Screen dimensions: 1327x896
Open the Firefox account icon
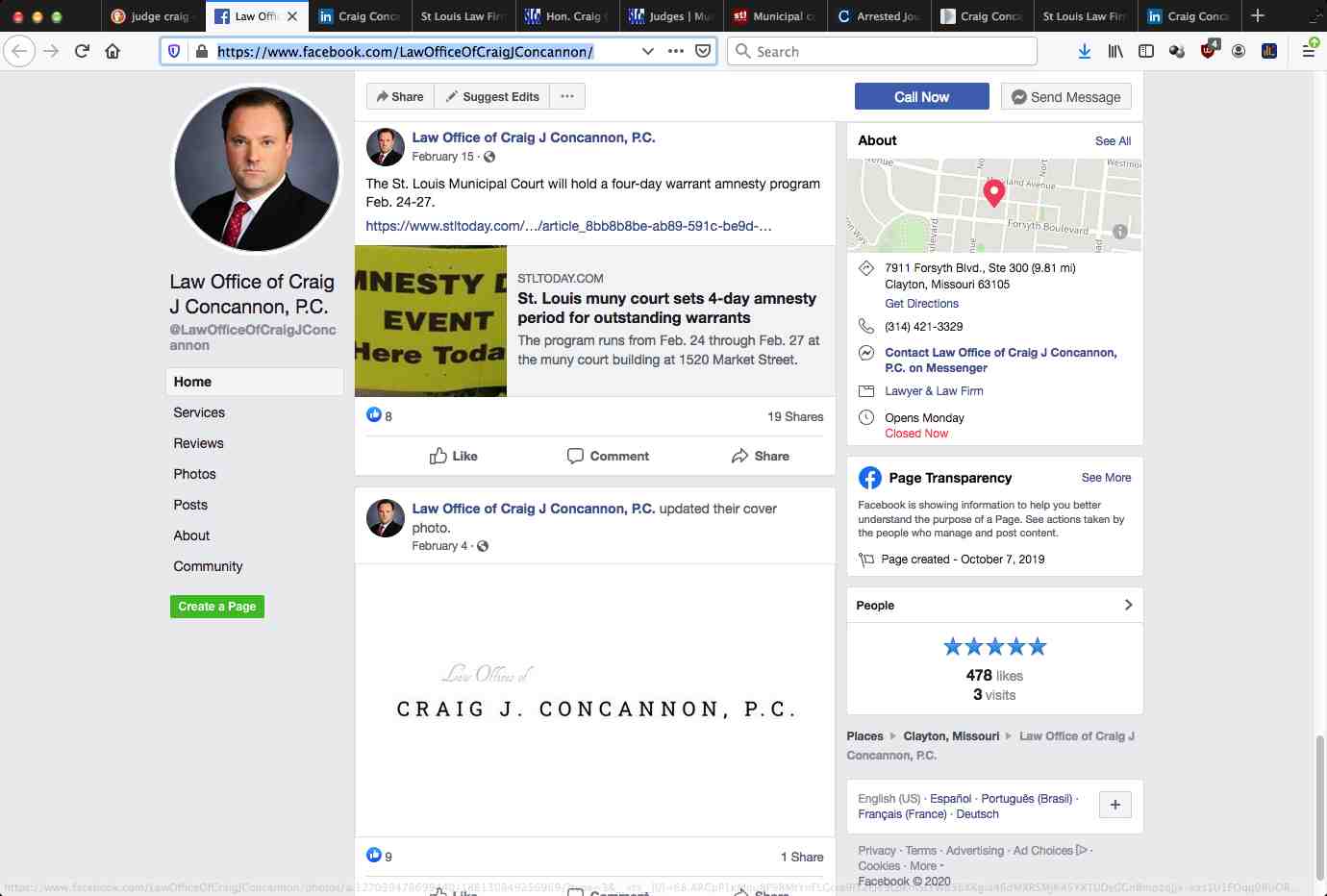[1239, 51]
